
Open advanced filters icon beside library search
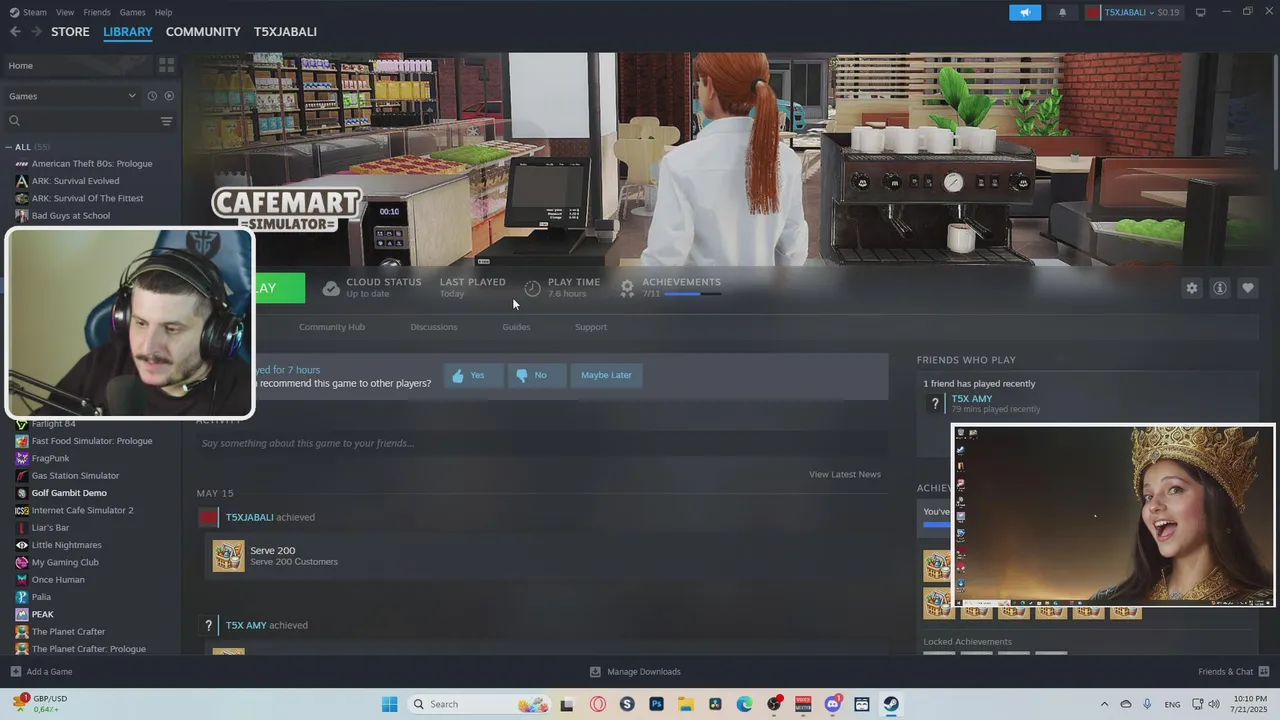[x=166, y=121]
